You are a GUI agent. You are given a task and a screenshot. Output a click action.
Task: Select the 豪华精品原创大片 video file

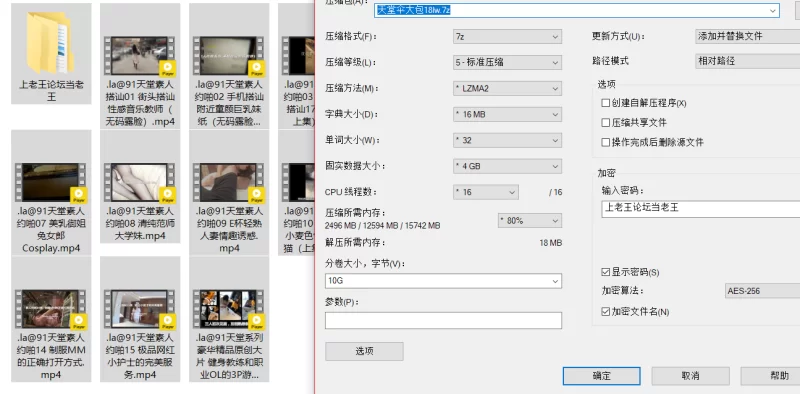229,319
